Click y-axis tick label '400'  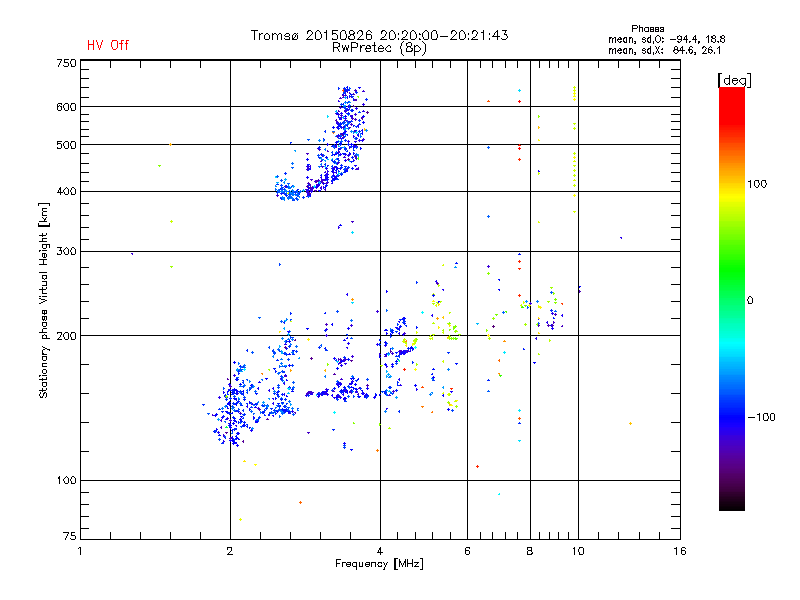[66, 192]
